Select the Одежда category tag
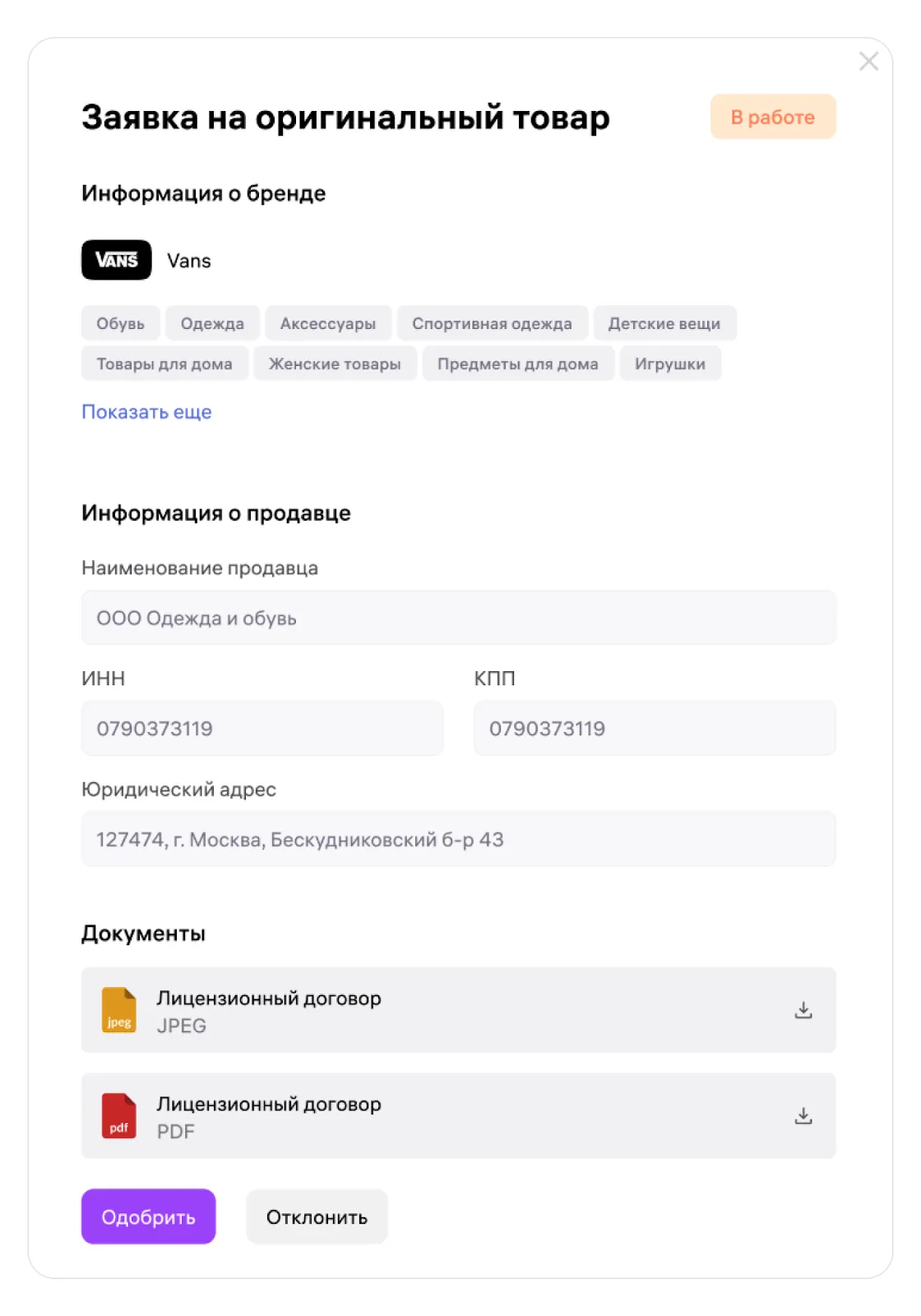Viewport: 921px width, 1316px height. click(212, 323)
